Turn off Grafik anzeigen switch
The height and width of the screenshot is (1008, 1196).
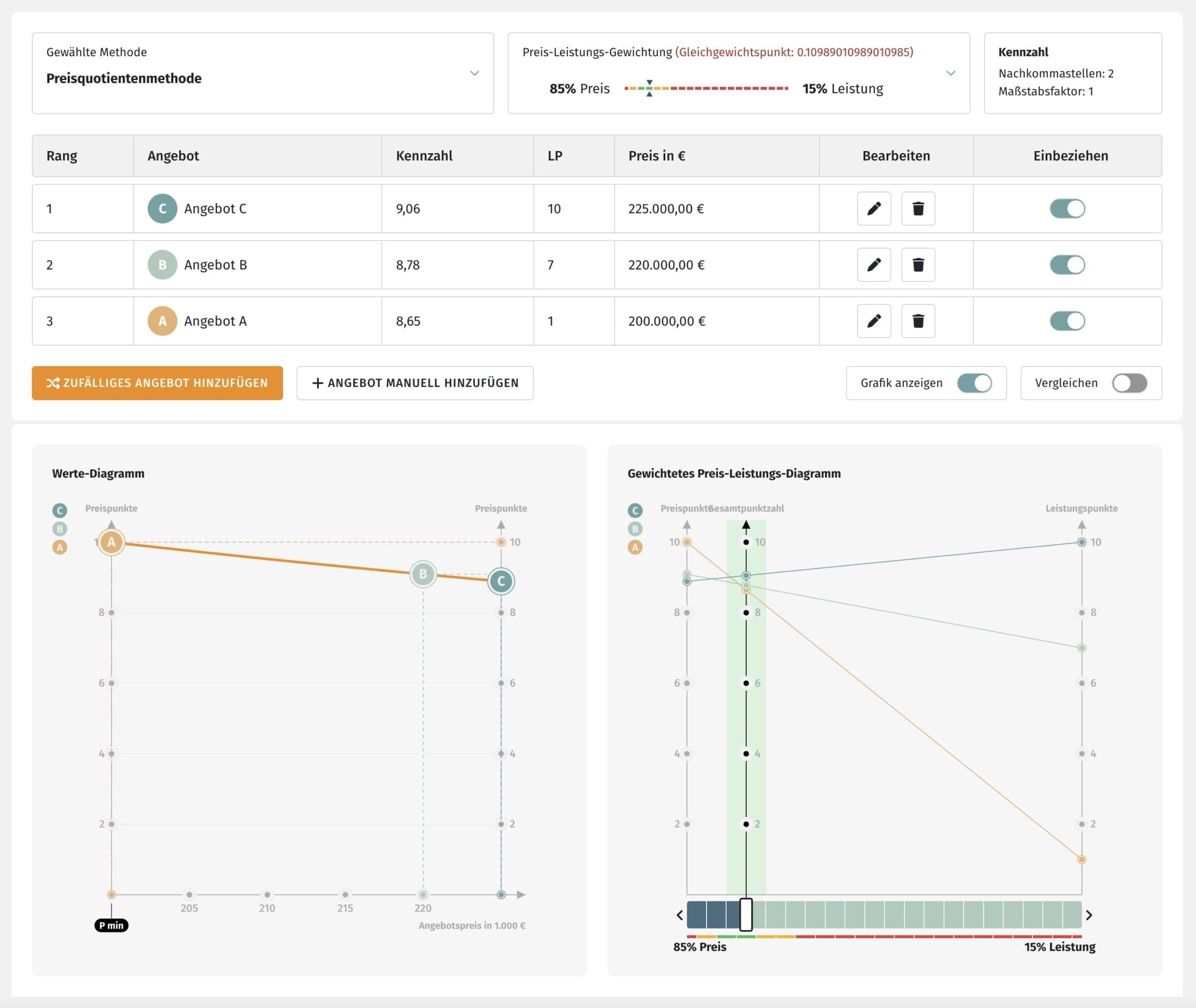(974, 383)
